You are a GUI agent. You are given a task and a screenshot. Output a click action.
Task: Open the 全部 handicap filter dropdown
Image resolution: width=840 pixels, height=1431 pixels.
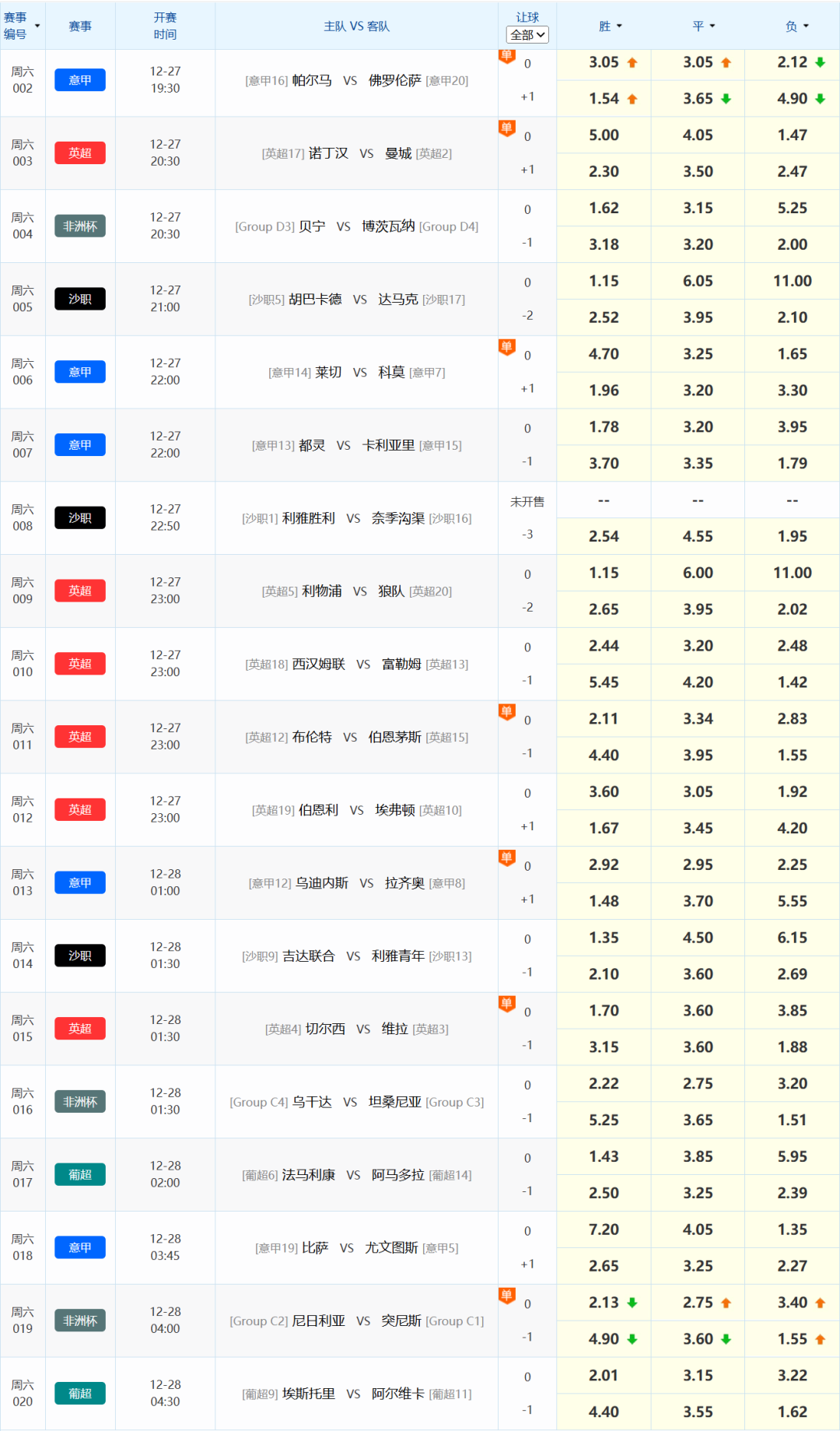527,35
